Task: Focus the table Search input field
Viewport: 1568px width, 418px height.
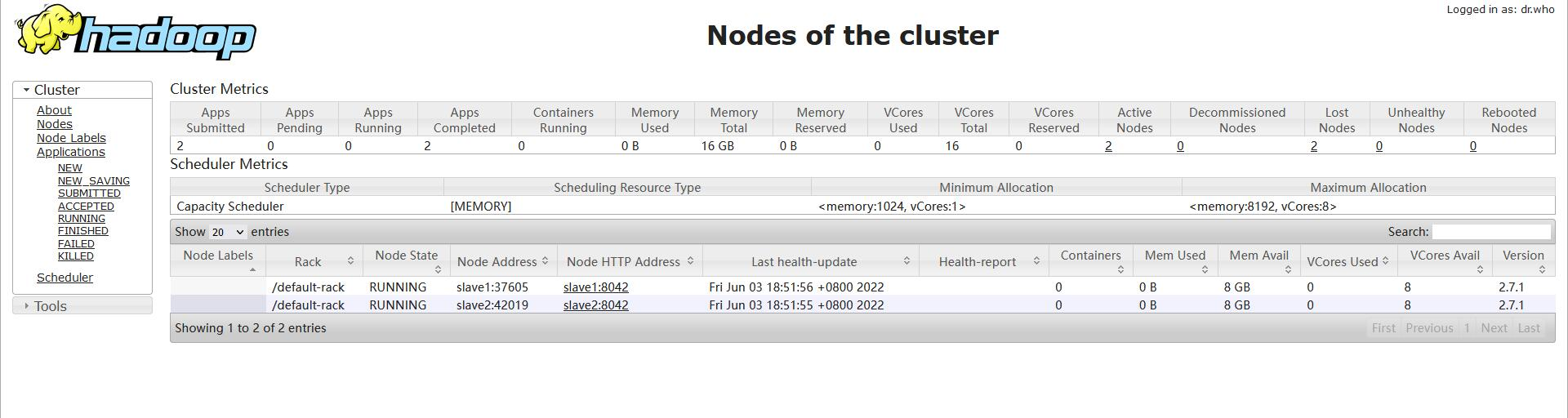Action: (1491, 232)
